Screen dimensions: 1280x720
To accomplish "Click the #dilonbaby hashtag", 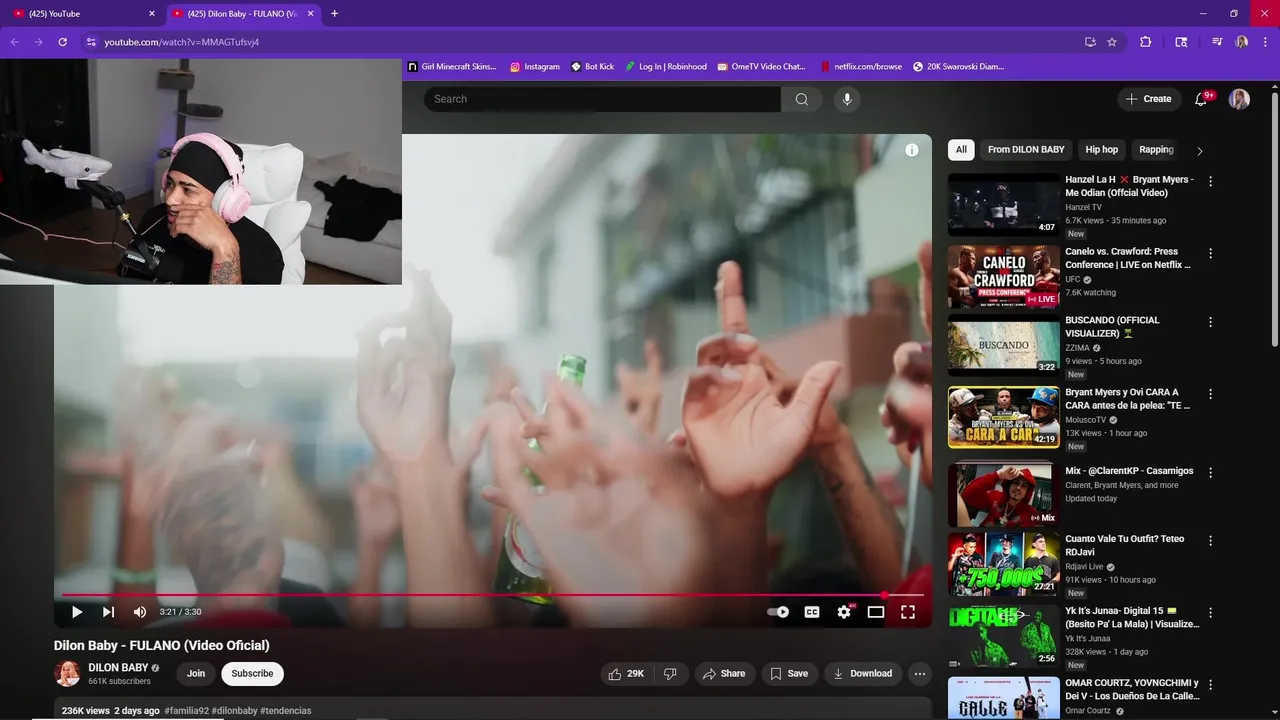I will click(234, 711).
